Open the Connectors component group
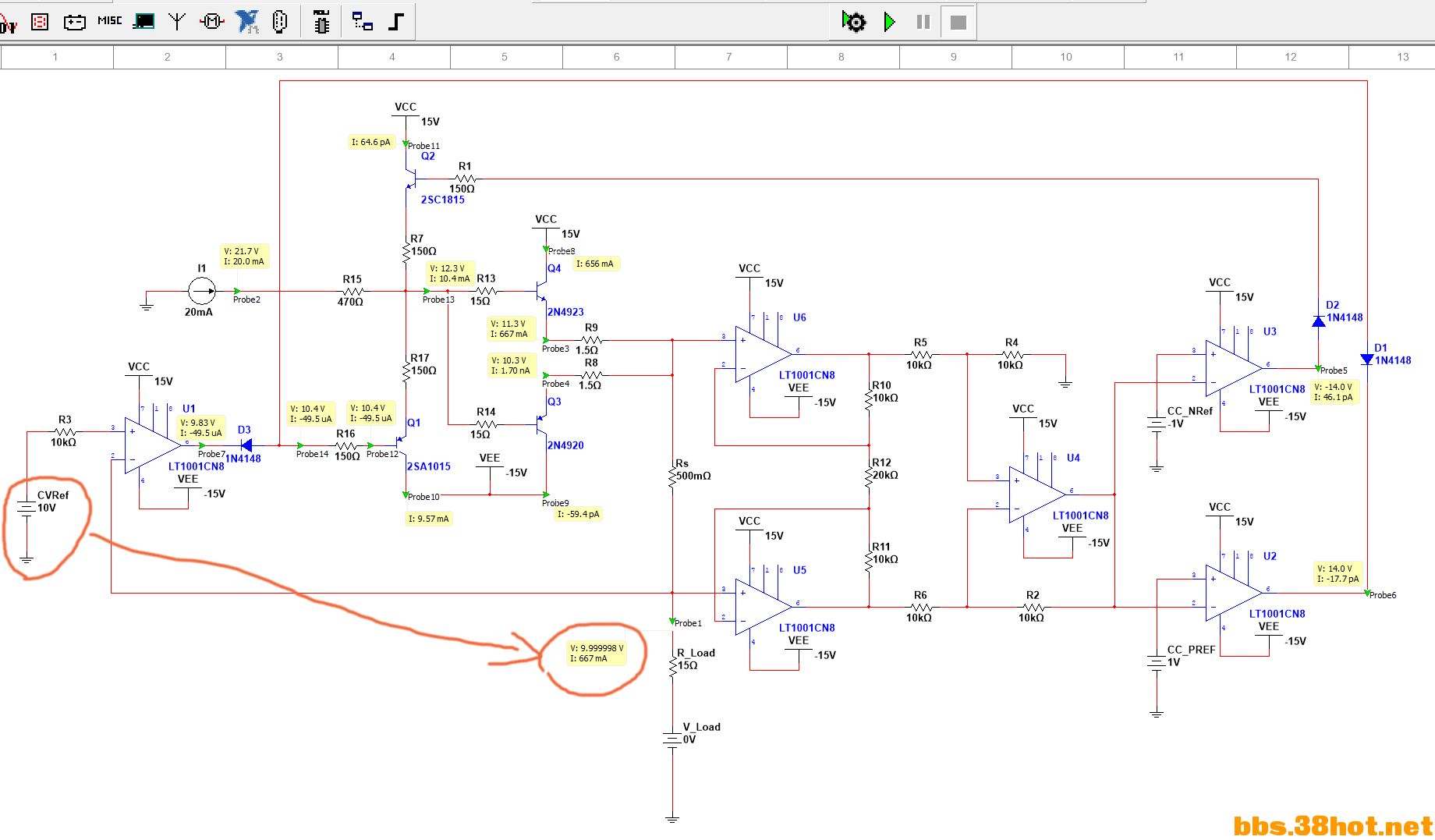The height and width of the screenshot is (840, 1435). point(280,22)
